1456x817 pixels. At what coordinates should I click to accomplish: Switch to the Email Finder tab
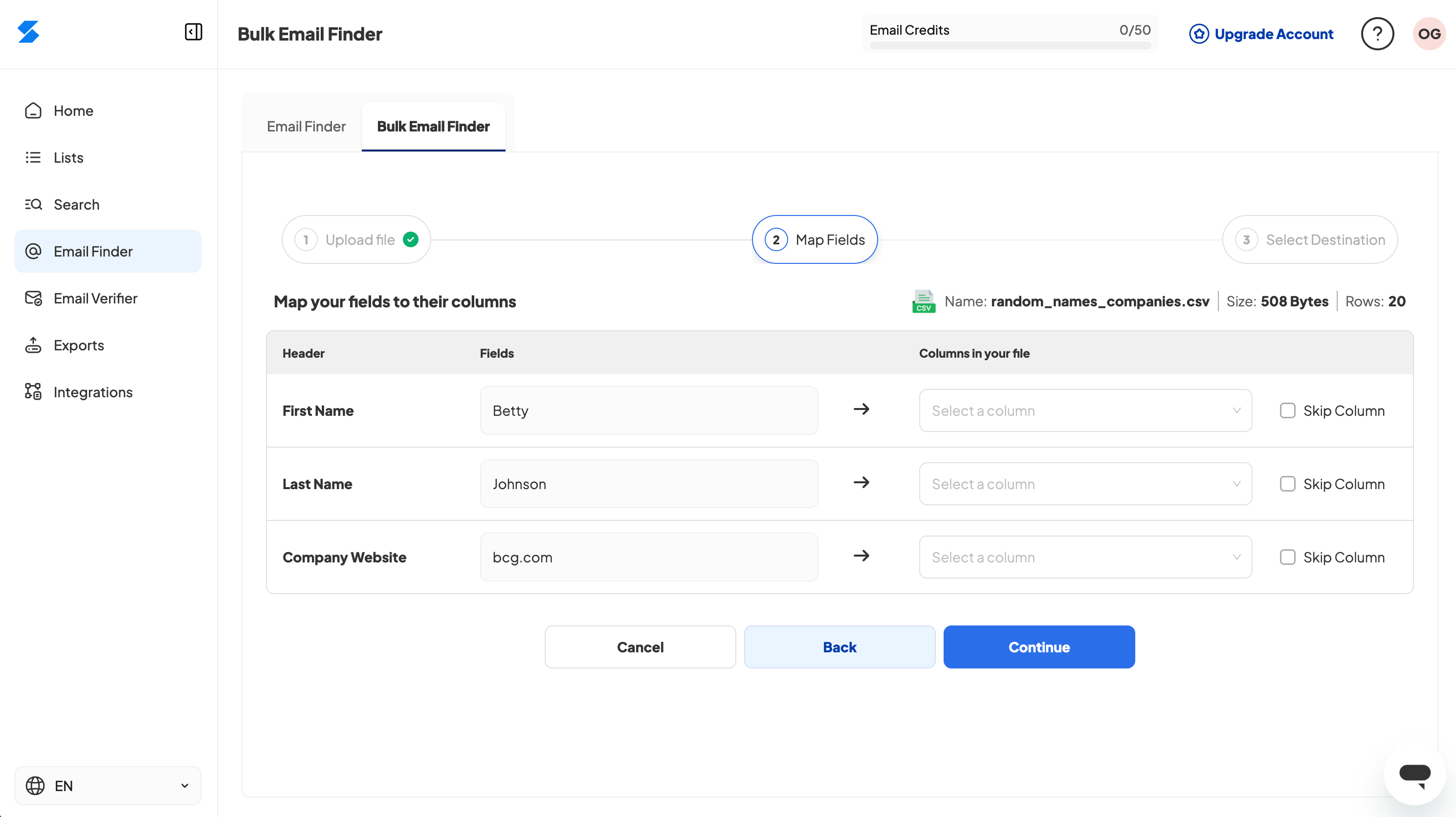(x=306, y=127)
